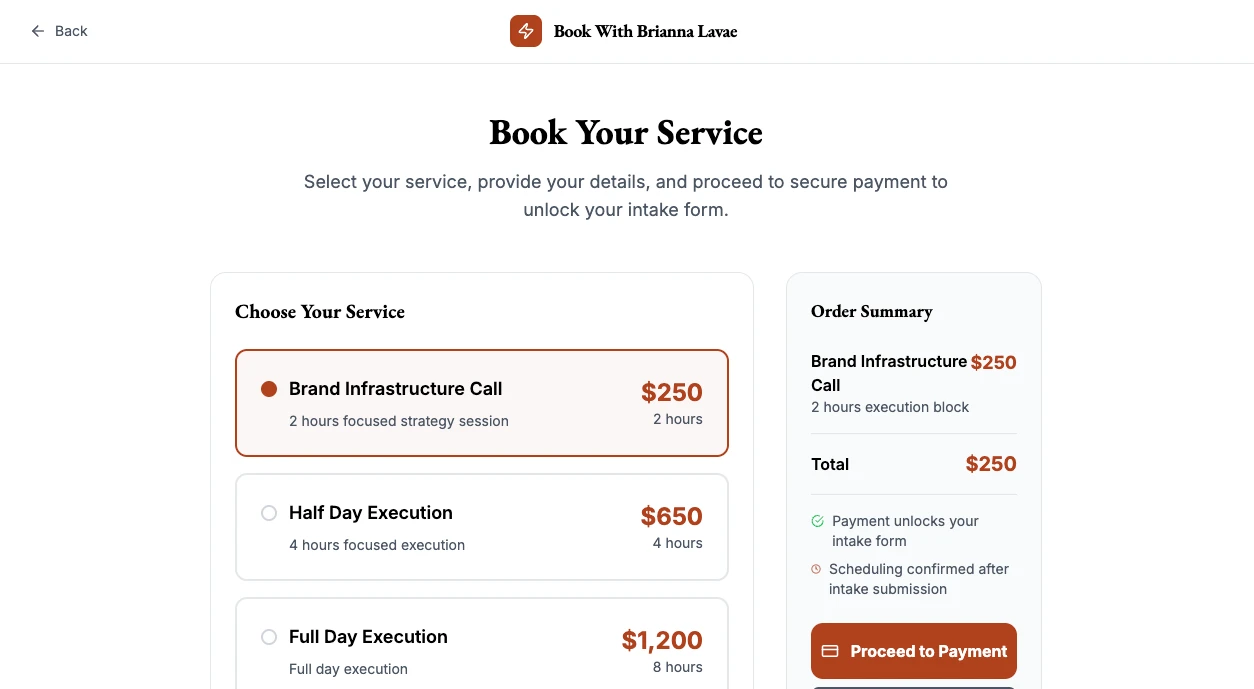Click the Book With Brianna Lavae title
The width and height of the screenshot is (1254, 689).
[645, 31]
